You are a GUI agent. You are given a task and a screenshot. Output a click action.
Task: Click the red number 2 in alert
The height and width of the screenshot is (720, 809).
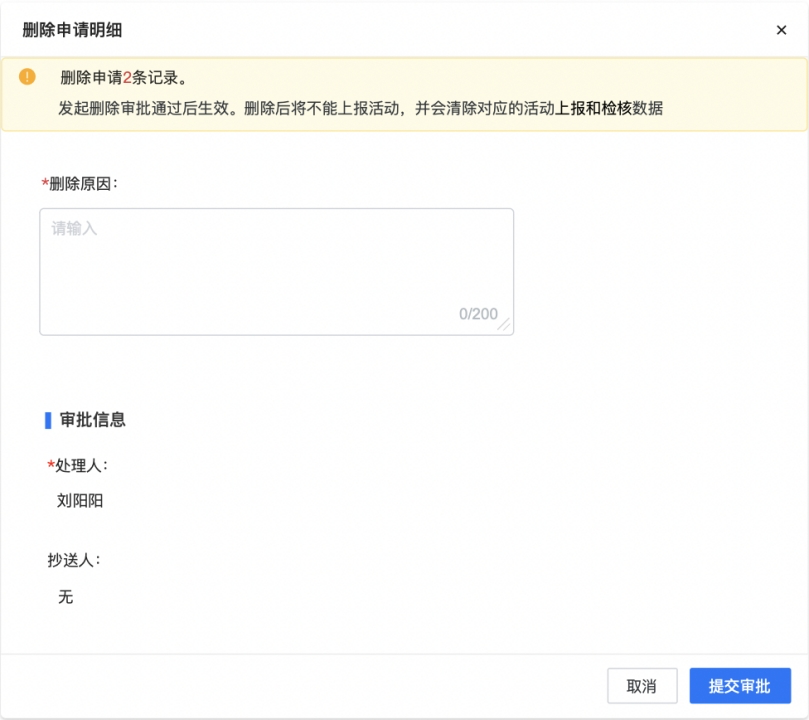[x=127, y=78]
